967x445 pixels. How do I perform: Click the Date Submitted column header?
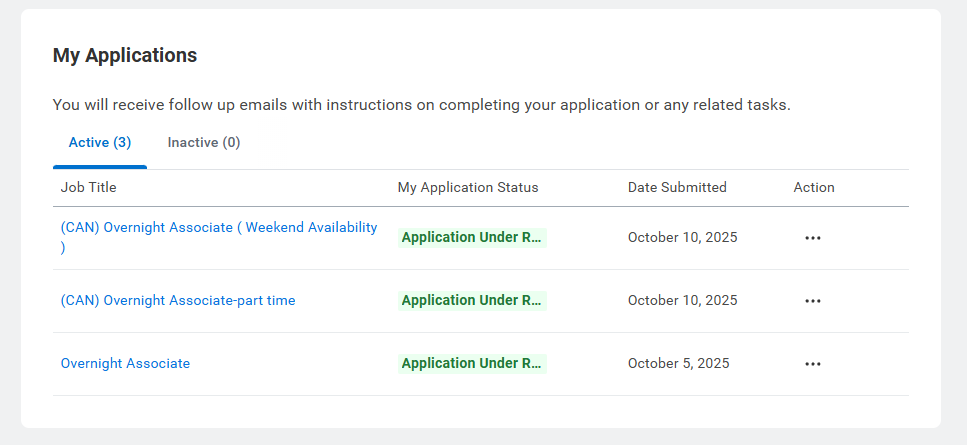[x=677, y=187]
